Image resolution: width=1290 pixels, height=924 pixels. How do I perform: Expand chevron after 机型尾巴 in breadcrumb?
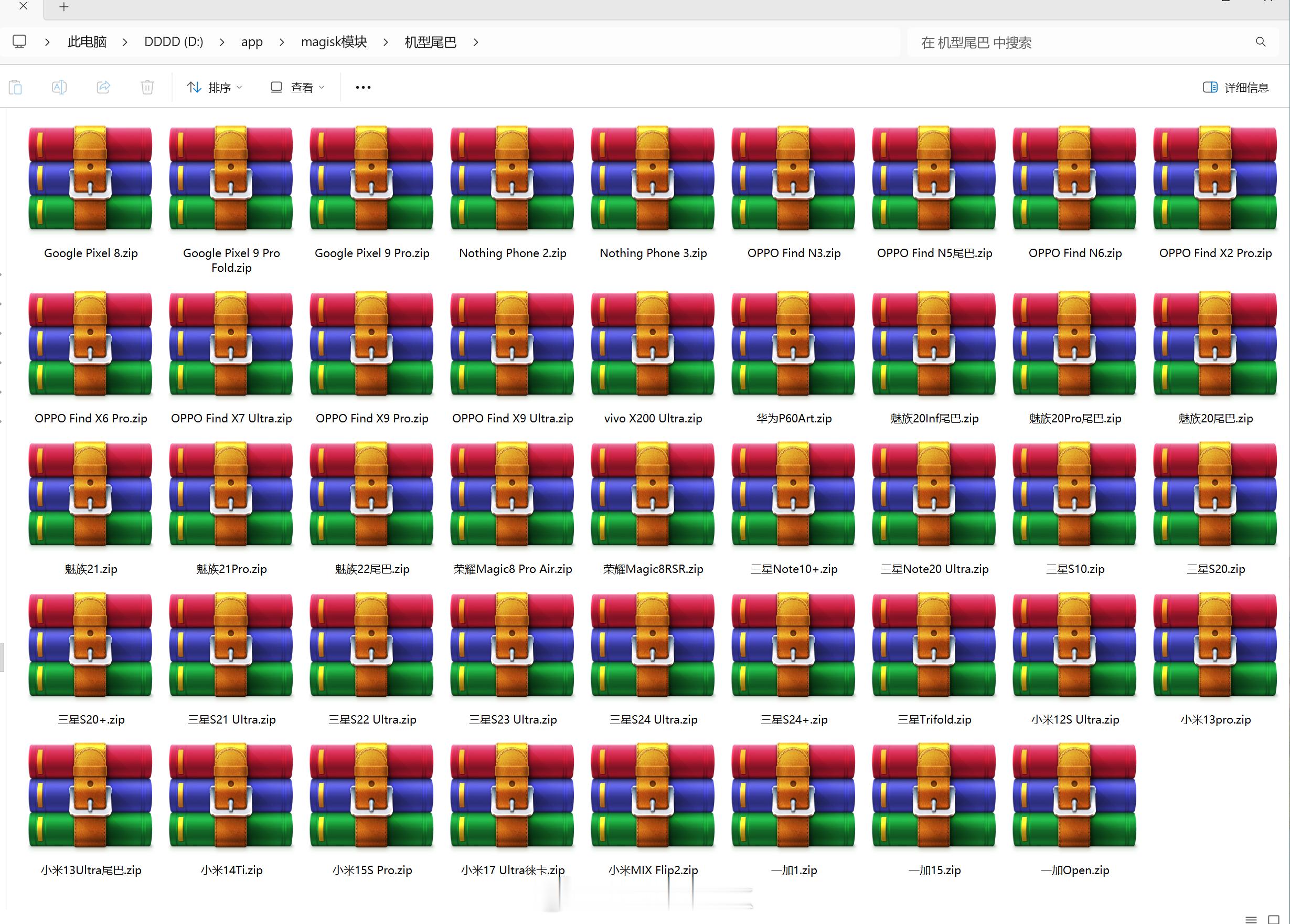point(475,42)
